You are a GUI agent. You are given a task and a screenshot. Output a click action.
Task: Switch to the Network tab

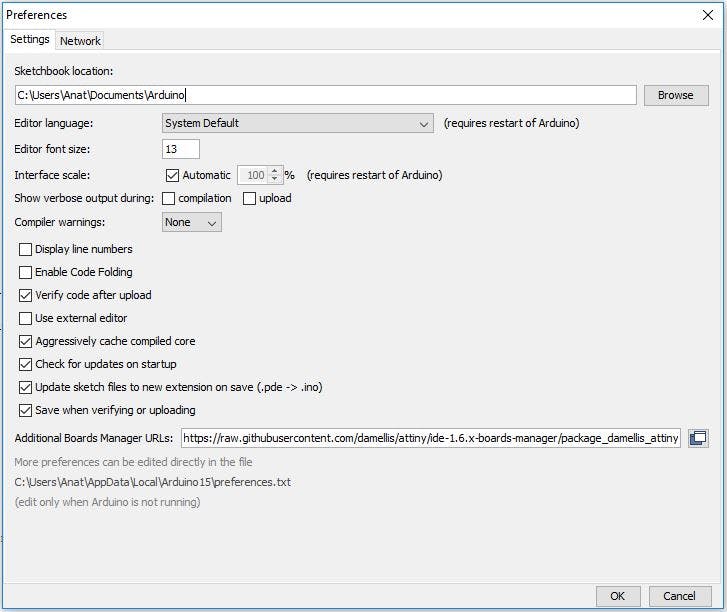click(80, 41)
